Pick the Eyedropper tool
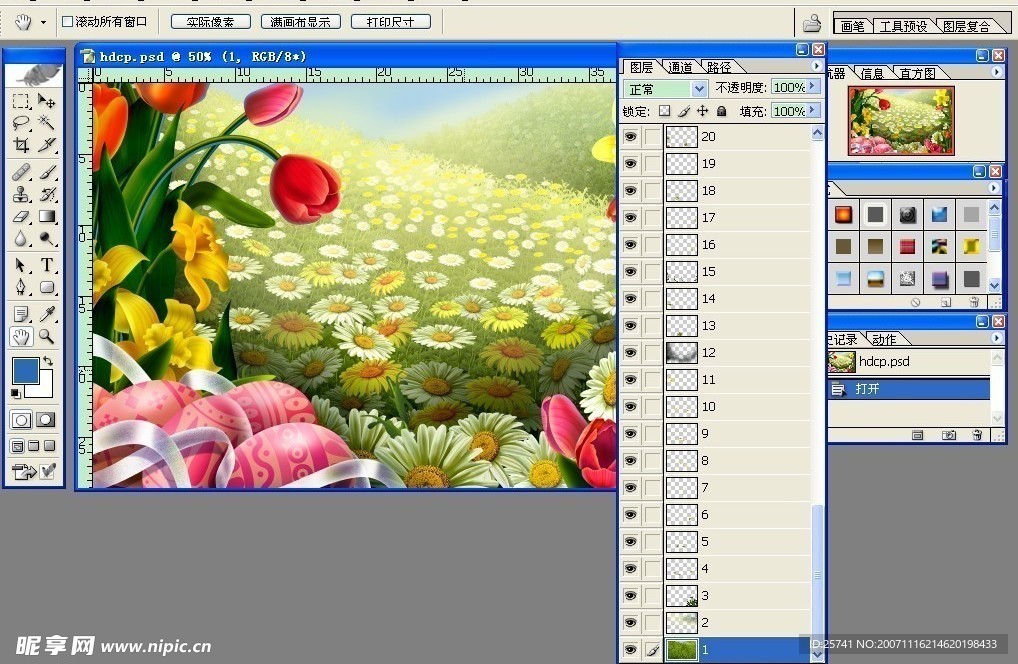This screenshot has height=664, width=1018. 47,314
